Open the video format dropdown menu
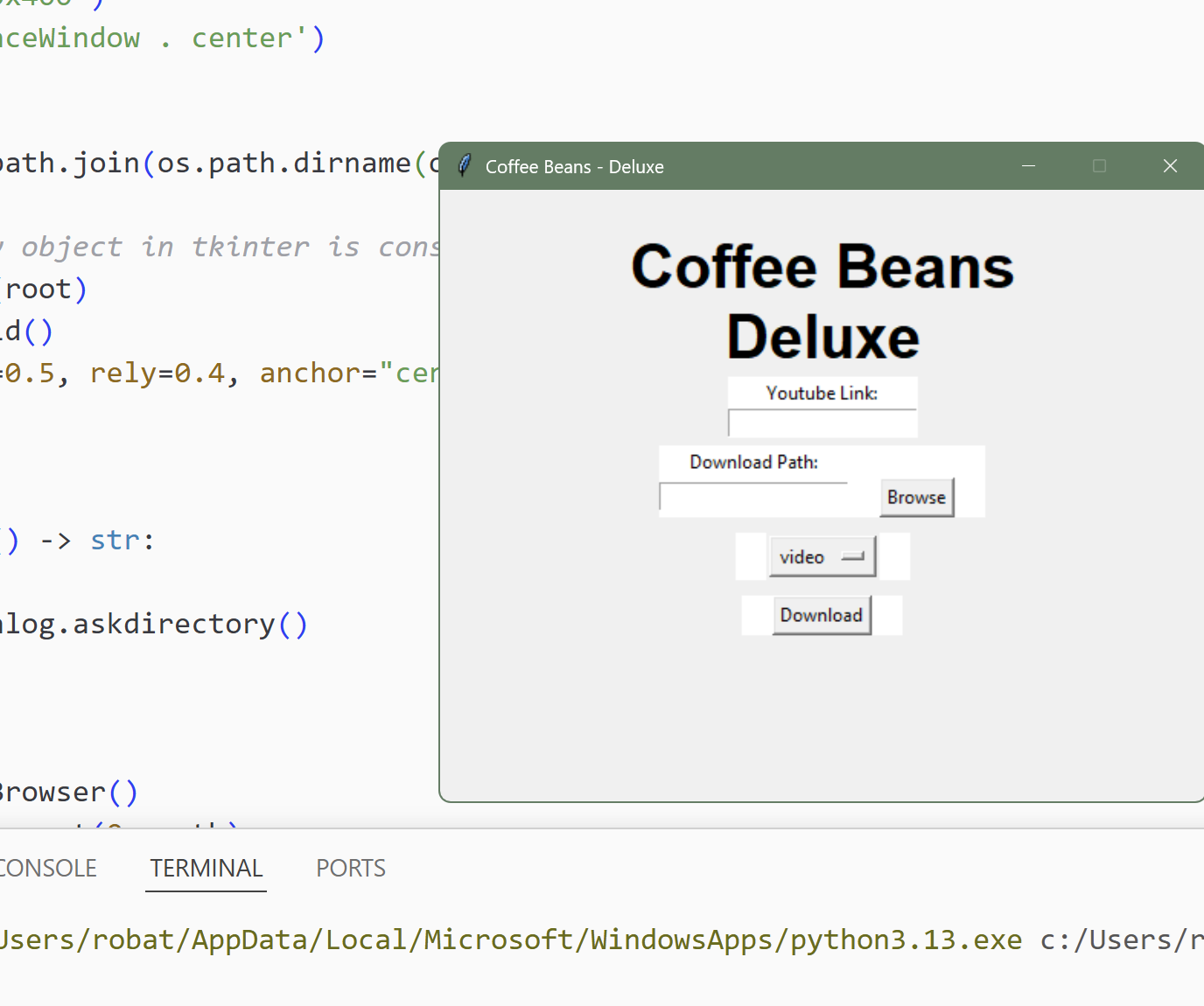The height and width of the screenshot is (1006, 1204). (x=821, y=556)
